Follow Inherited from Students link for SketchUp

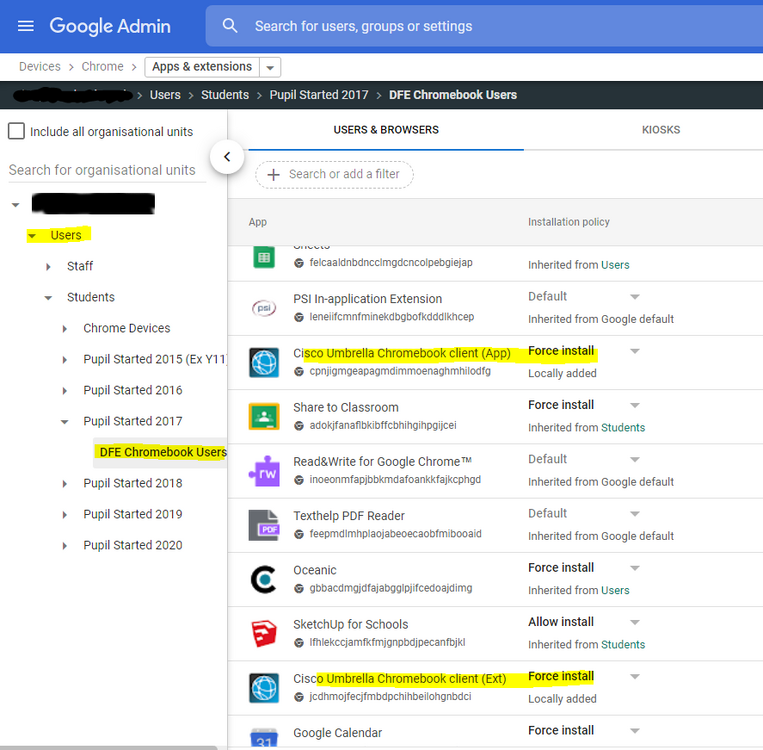click(623, 645)
